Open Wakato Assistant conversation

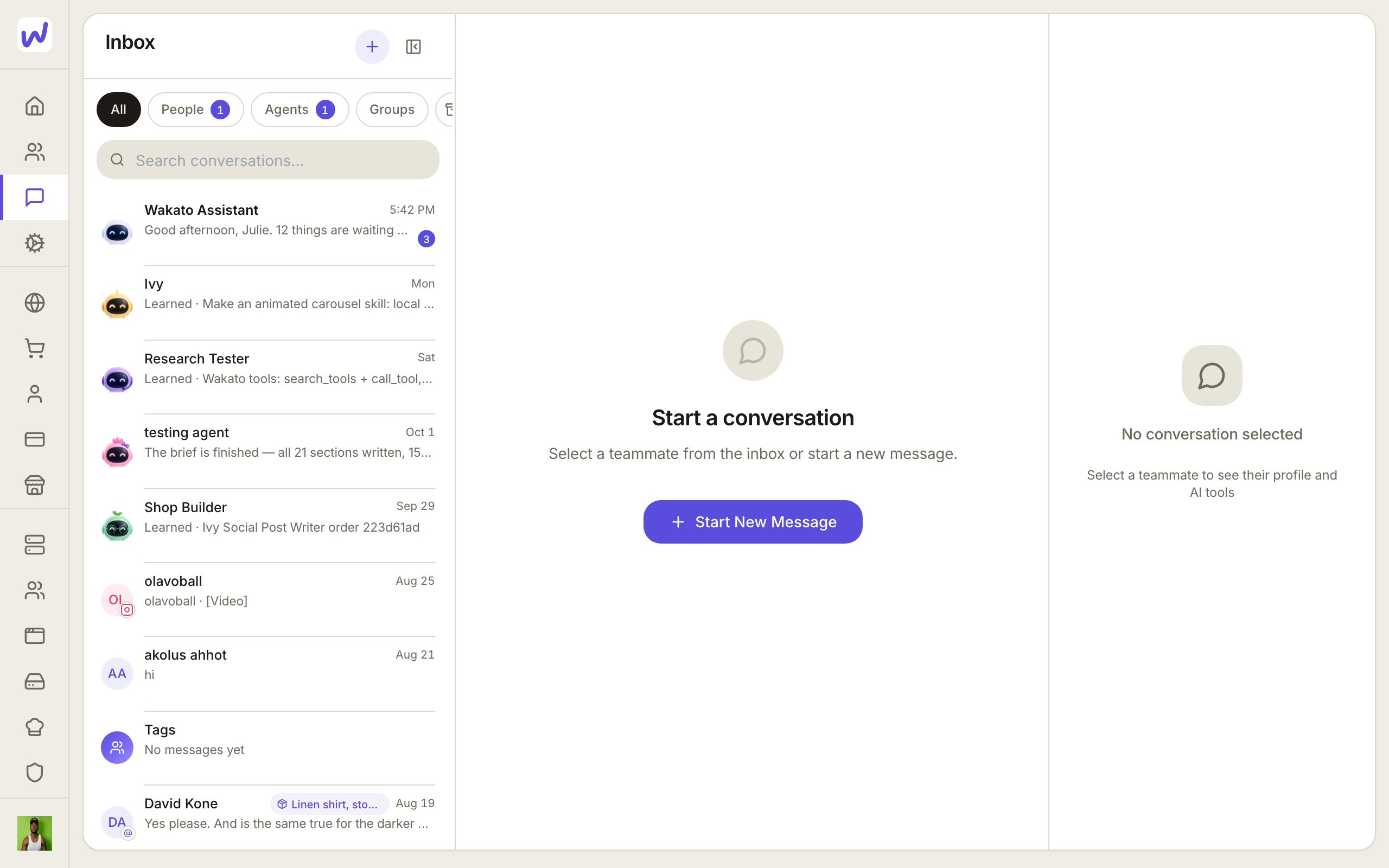pyautogui.click(x=267, y=228)
